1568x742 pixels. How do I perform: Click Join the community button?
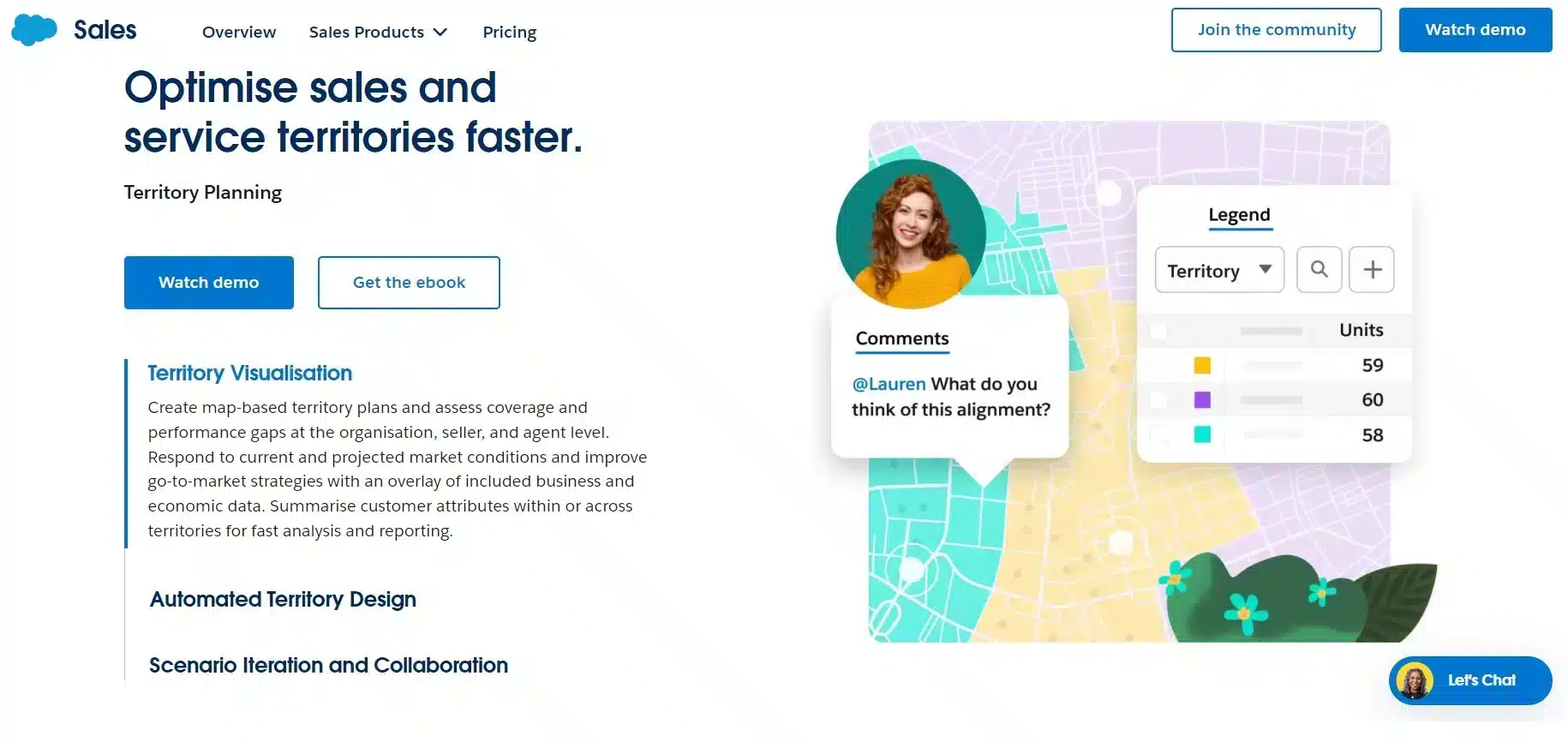pyautogui.click(x=1277, y=30)
